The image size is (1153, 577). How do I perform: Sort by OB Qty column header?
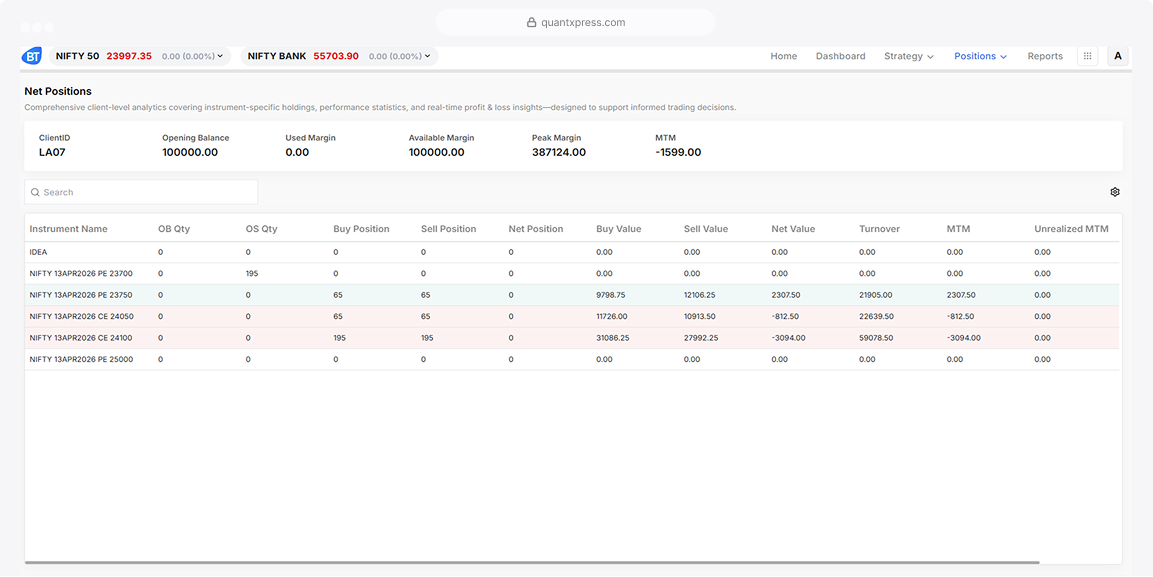tap(174, 229)
